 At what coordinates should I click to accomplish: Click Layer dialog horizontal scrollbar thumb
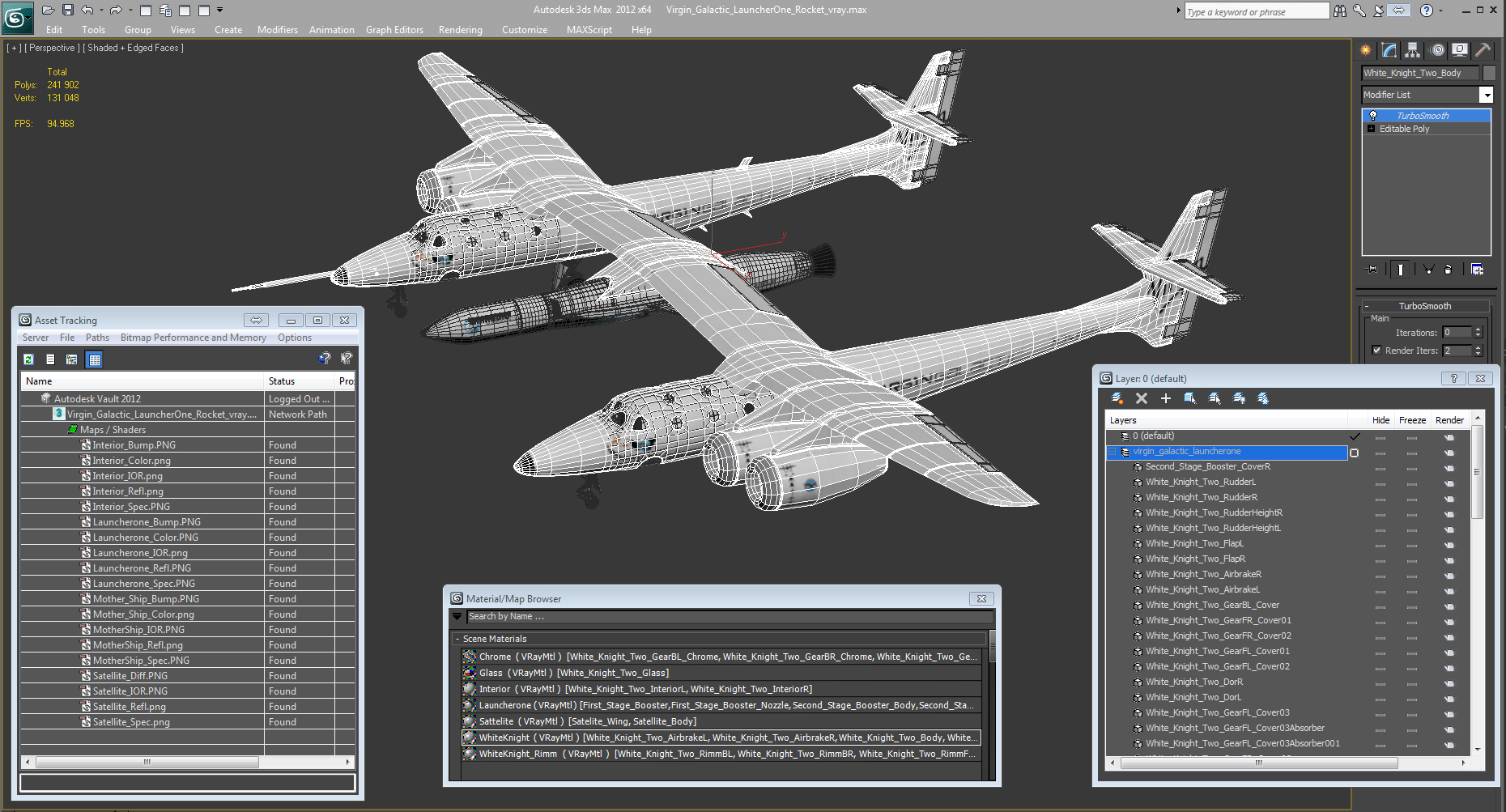pyautogui.click(x=1259, y=763)
